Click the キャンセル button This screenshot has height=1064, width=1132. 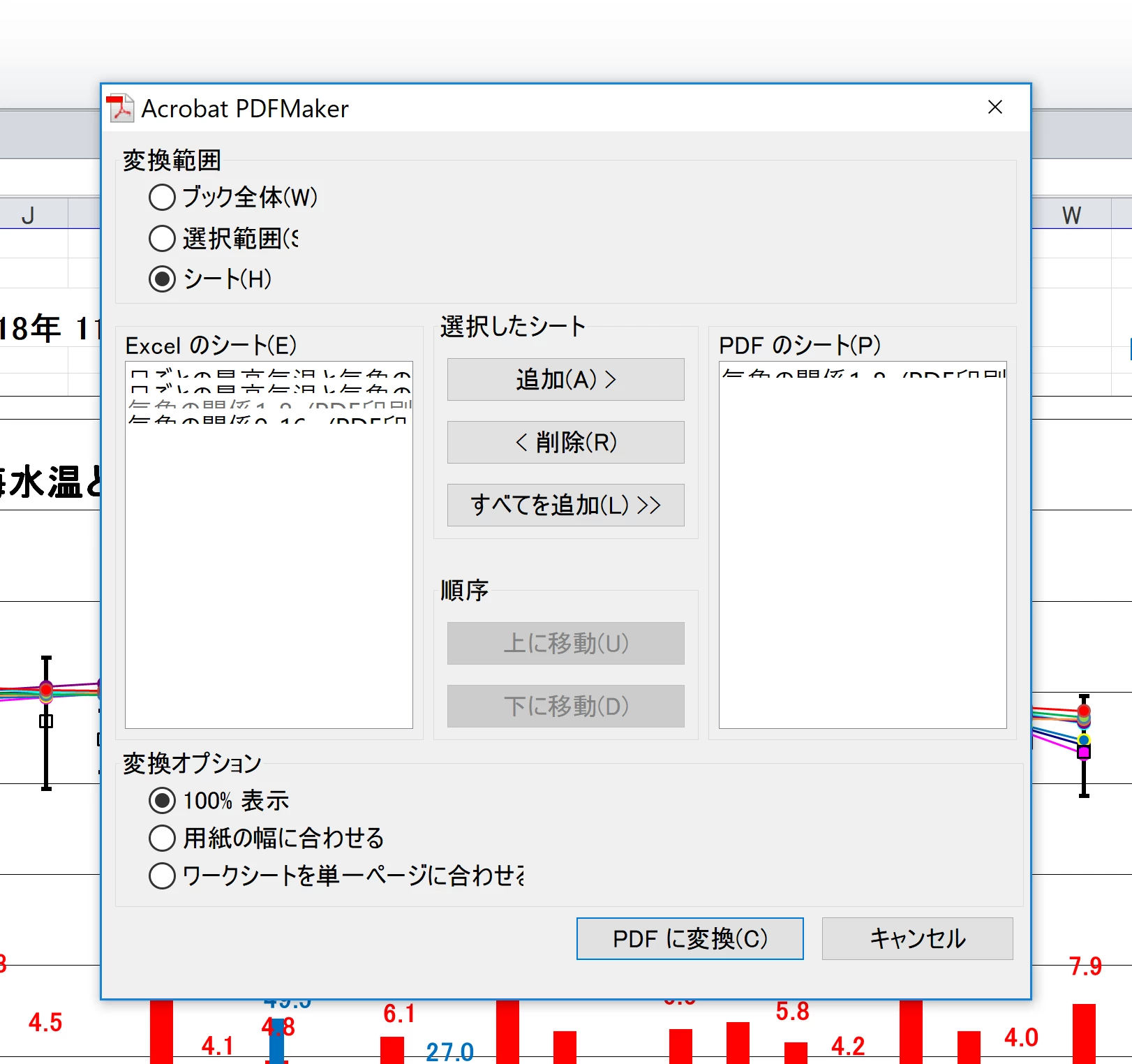(917, 938)
